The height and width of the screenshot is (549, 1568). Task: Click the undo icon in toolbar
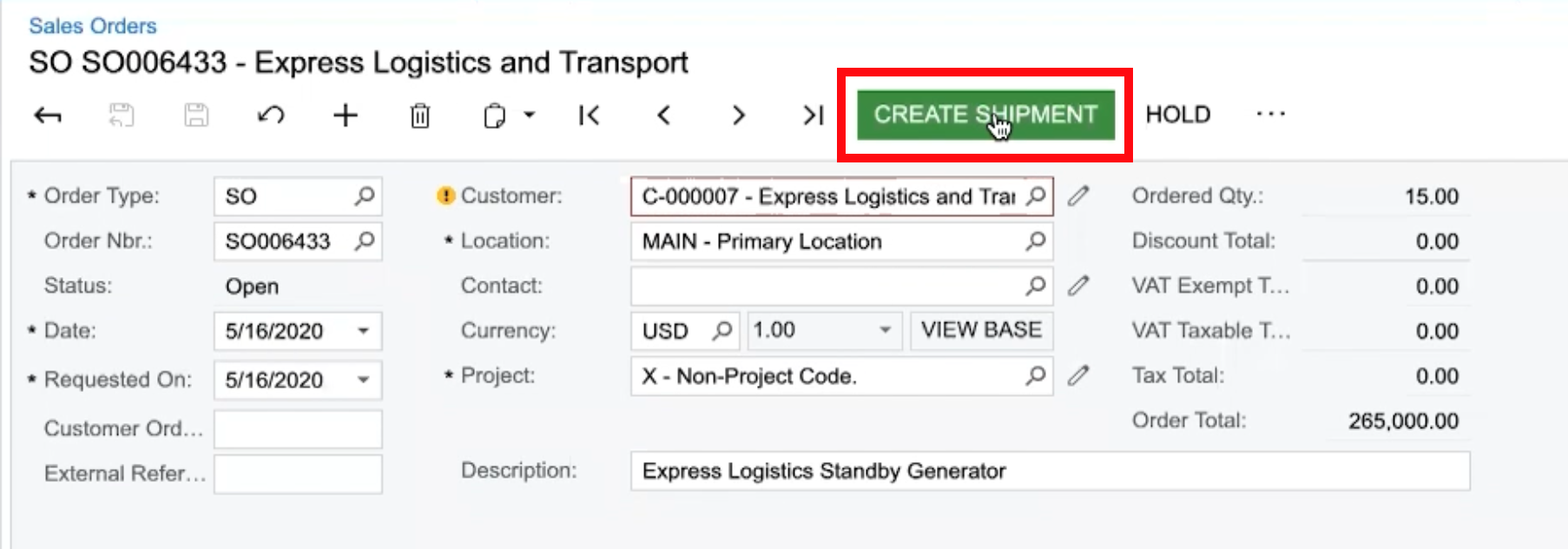coord(271,115)
